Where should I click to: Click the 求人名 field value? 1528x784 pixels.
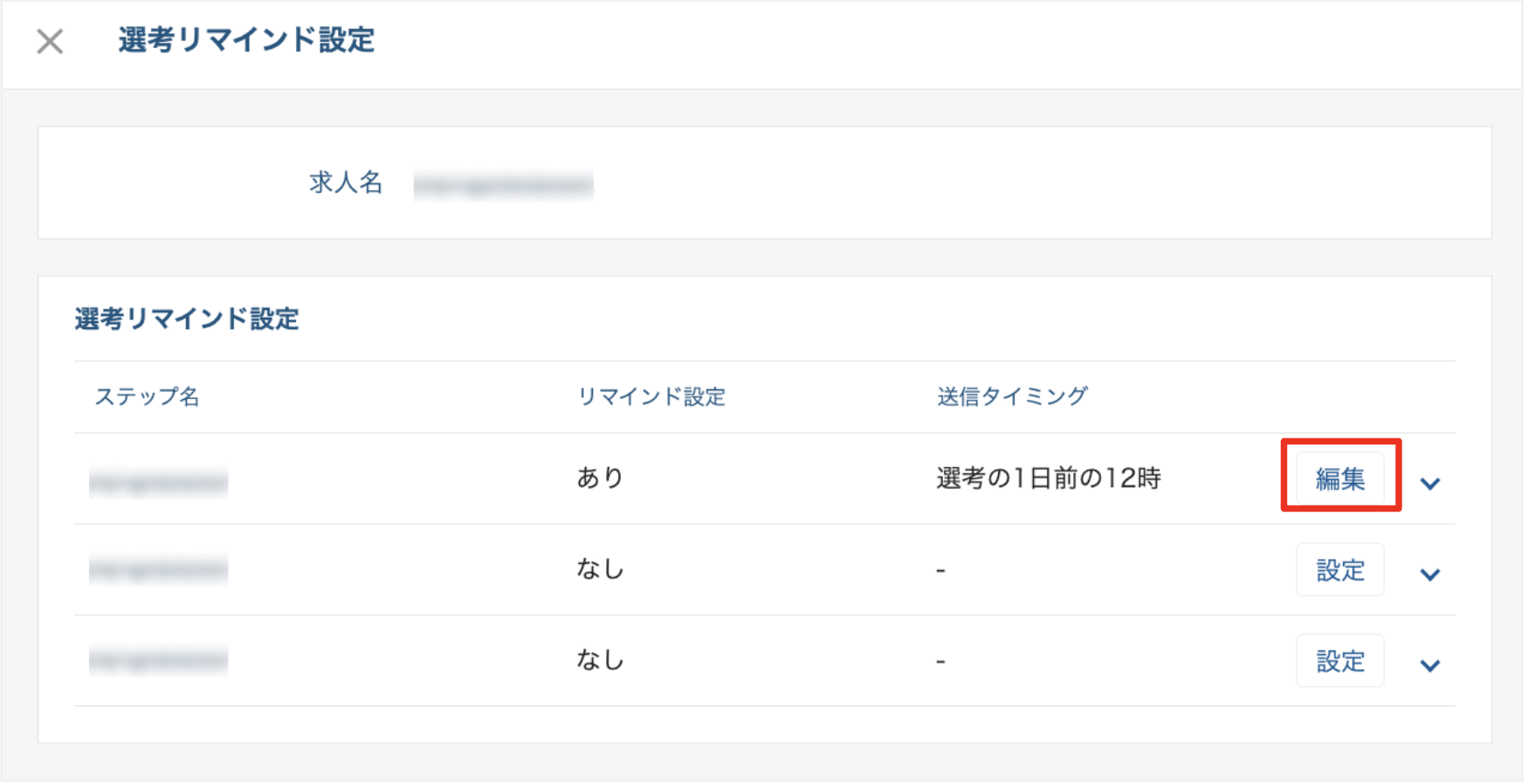point(502,185)
